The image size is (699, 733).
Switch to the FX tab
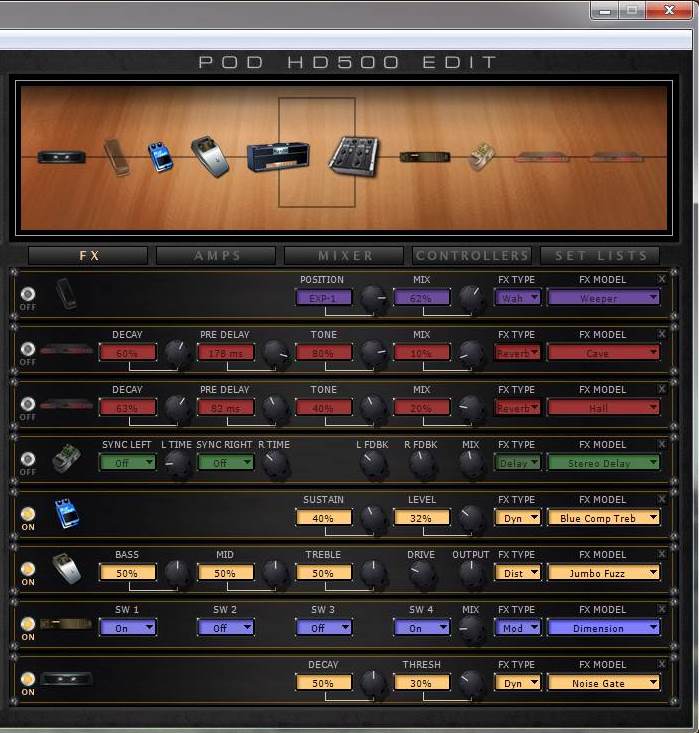(88, 256)
